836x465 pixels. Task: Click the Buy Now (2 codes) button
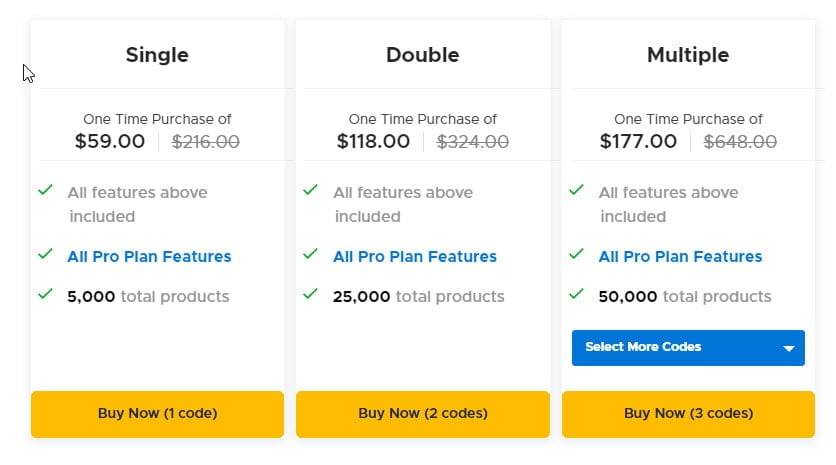pyautogui.click(x=422, y=413)
